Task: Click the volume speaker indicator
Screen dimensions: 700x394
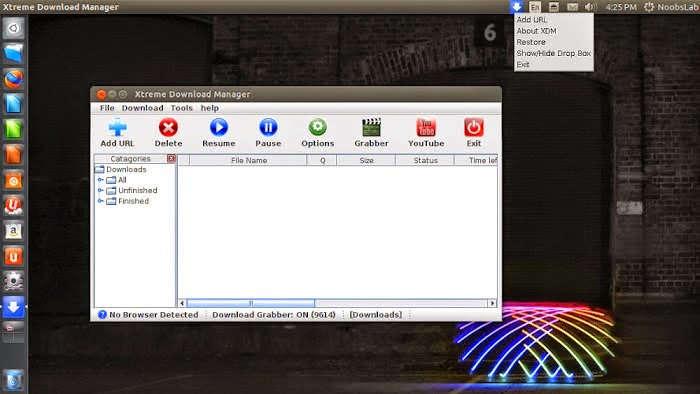Action: point(590,7)
